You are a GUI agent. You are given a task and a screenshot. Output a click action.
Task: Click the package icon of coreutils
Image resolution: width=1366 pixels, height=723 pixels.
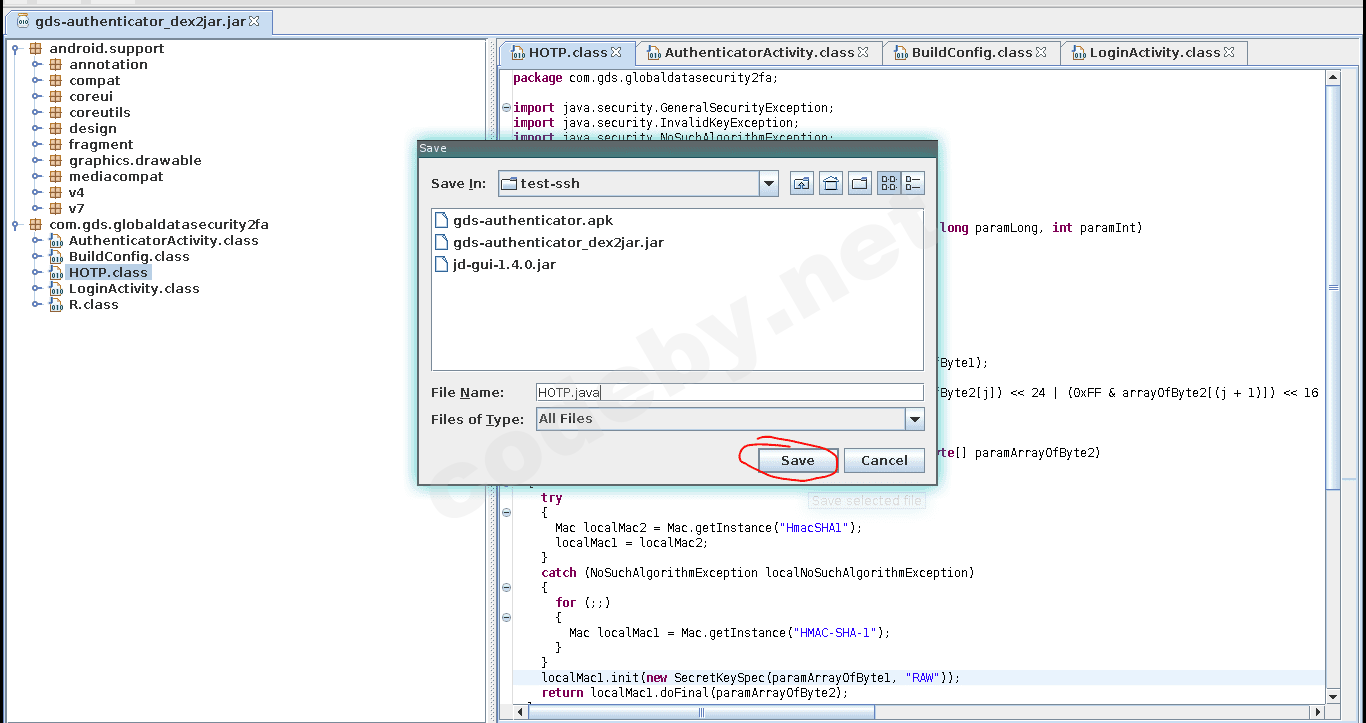tap(56, 112)
